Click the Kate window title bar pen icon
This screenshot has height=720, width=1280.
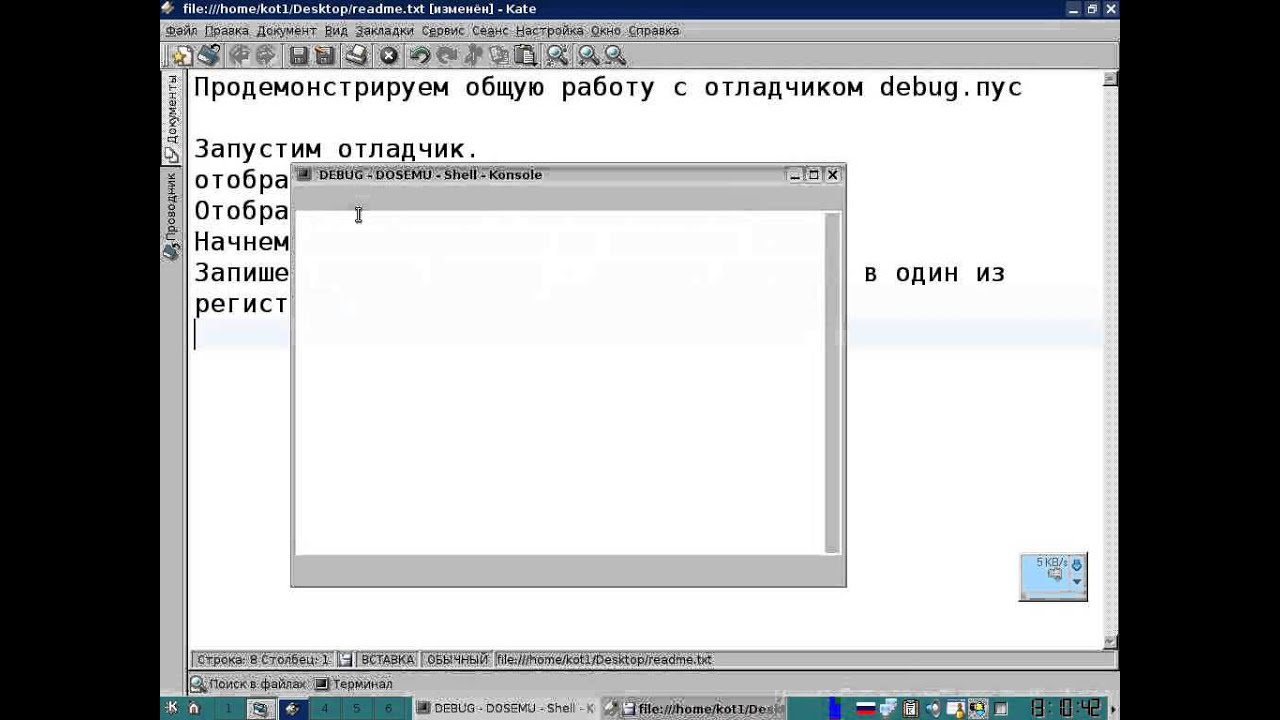click(169, 8)
